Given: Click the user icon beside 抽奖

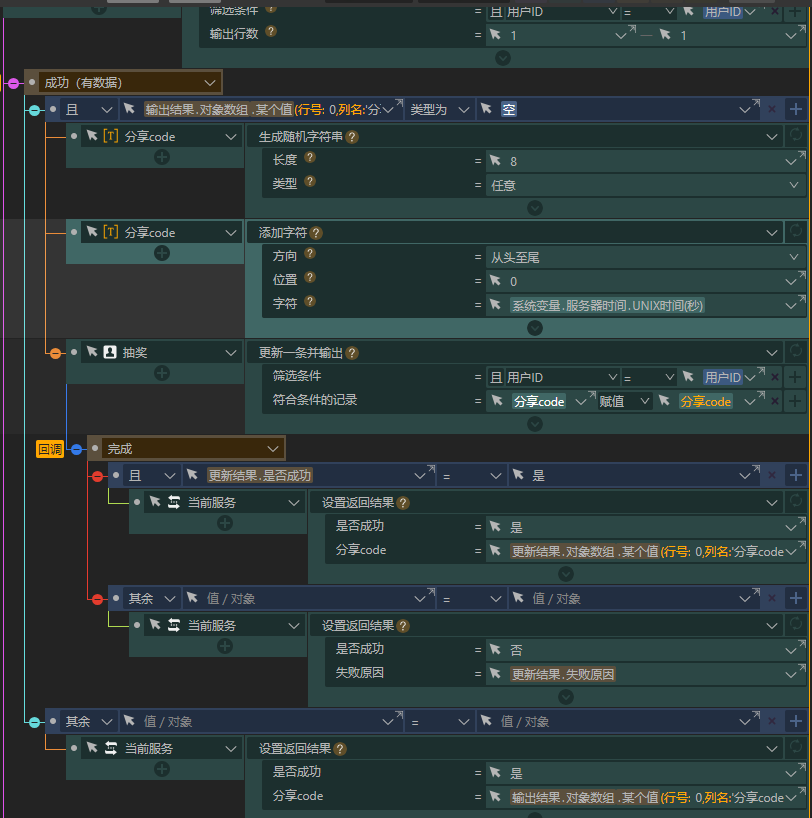Looking at the screenshot, I should (110, 352).
